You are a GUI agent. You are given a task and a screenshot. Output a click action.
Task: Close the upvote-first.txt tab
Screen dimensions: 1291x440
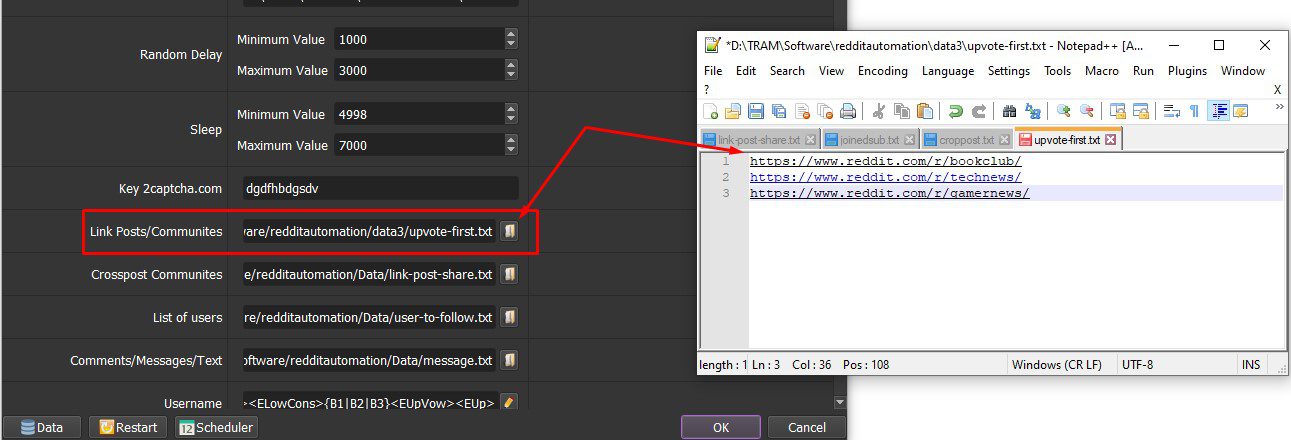(1110, 140)
